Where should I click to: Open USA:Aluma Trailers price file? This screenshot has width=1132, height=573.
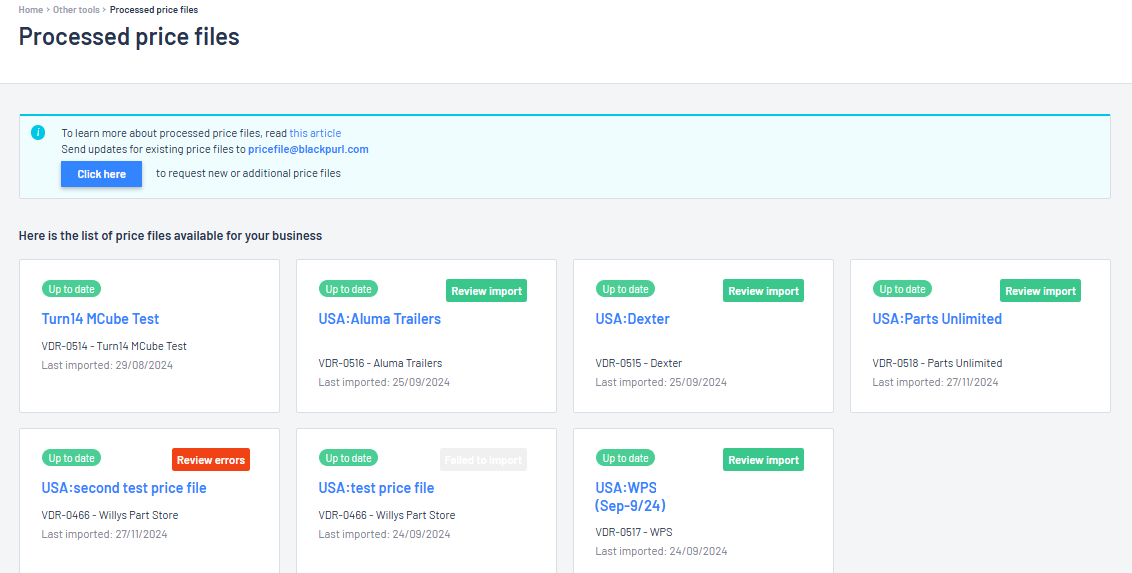pyautogui.click(x=380, y=318)
